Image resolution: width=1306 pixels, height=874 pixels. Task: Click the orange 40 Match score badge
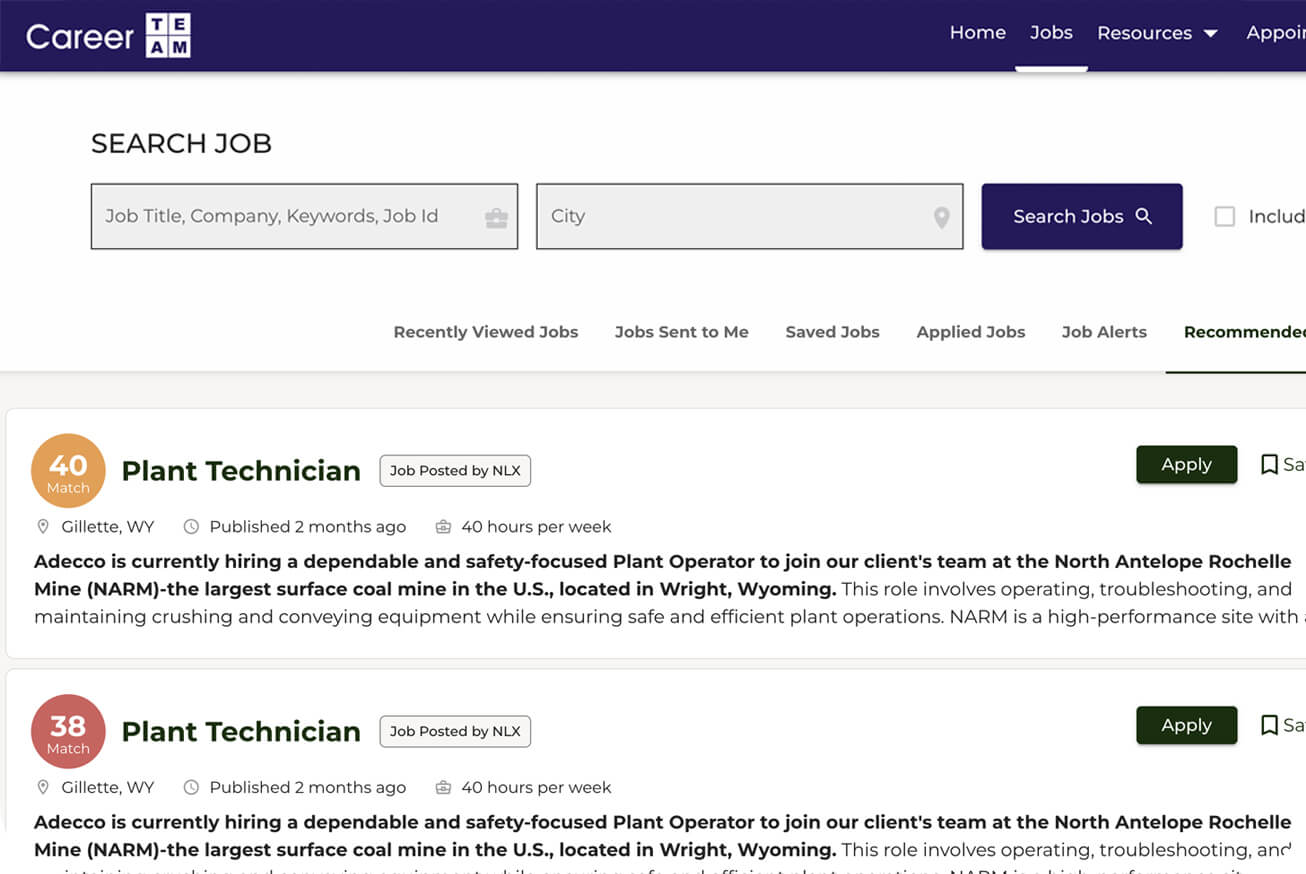pyautogui.click(x=68, y=471)
